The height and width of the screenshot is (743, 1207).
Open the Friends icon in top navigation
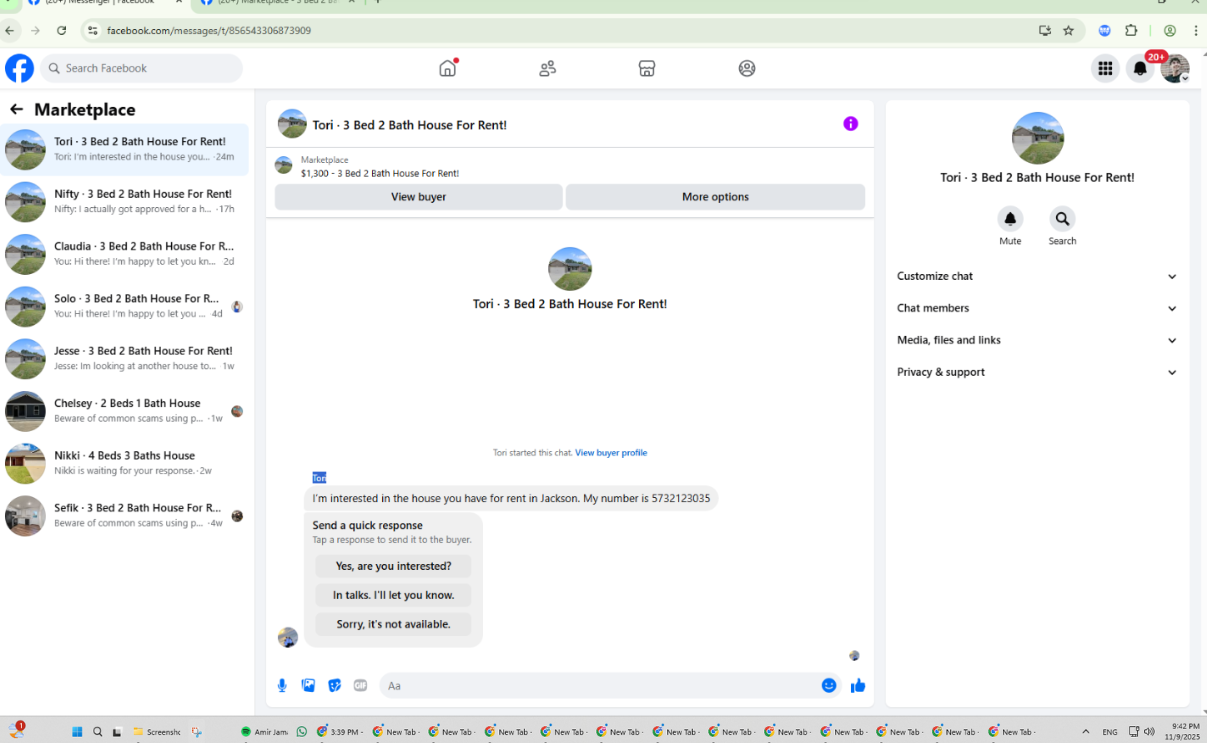pos(547,68)
